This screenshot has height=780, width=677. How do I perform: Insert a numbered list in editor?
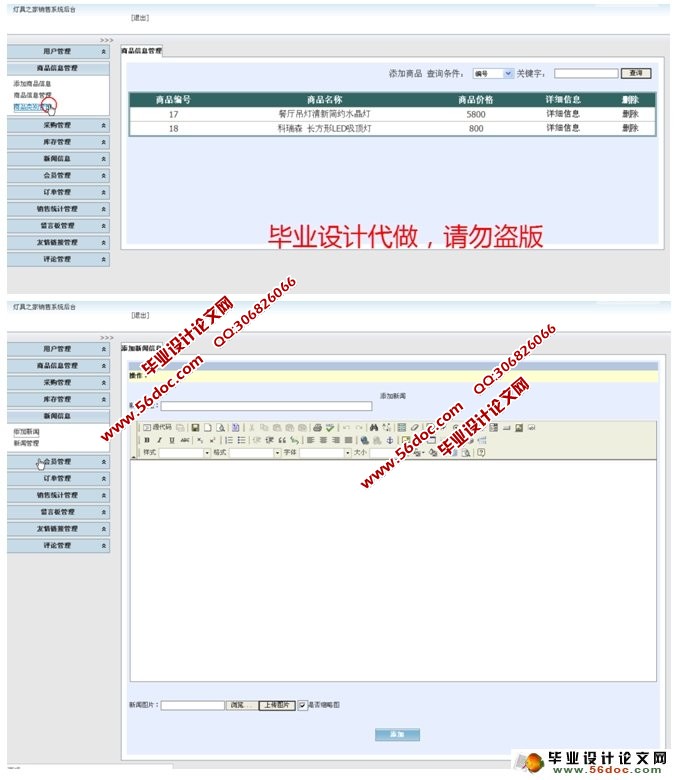coord(228,440)
